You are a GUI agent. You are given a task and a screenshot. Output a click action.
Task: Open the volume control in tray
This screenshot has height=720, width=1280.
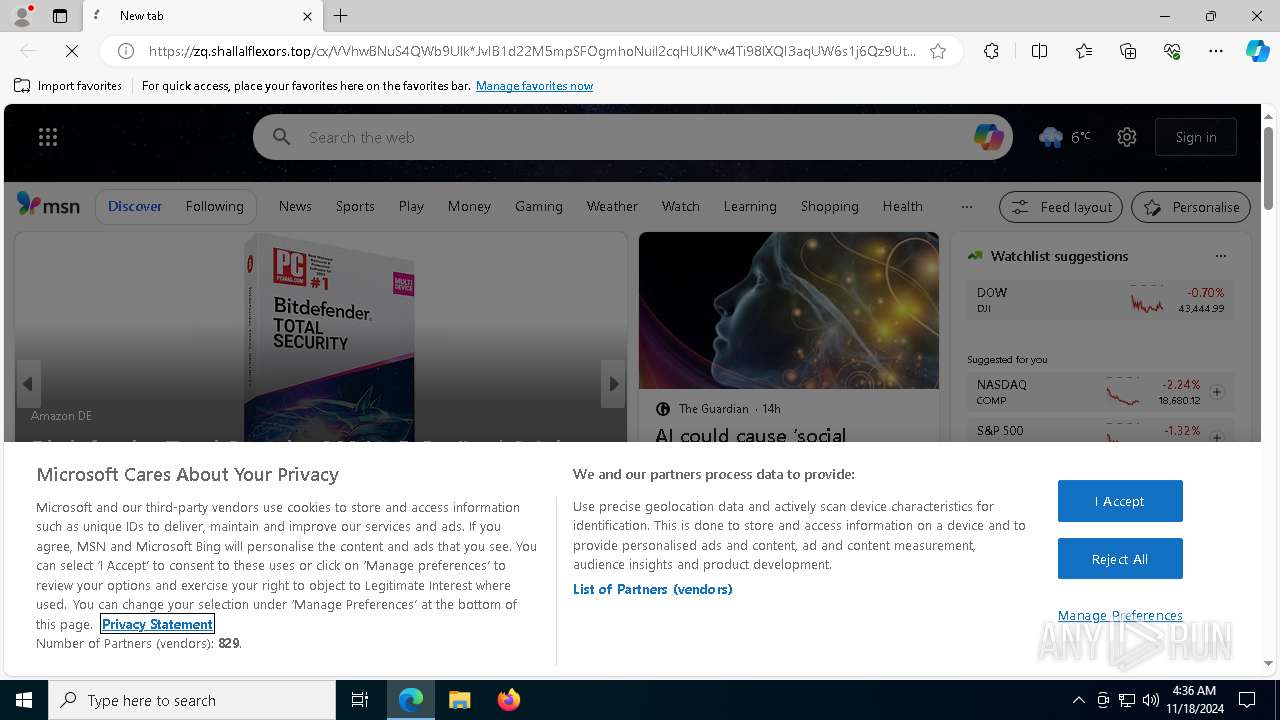click(x=1151, y=700)
